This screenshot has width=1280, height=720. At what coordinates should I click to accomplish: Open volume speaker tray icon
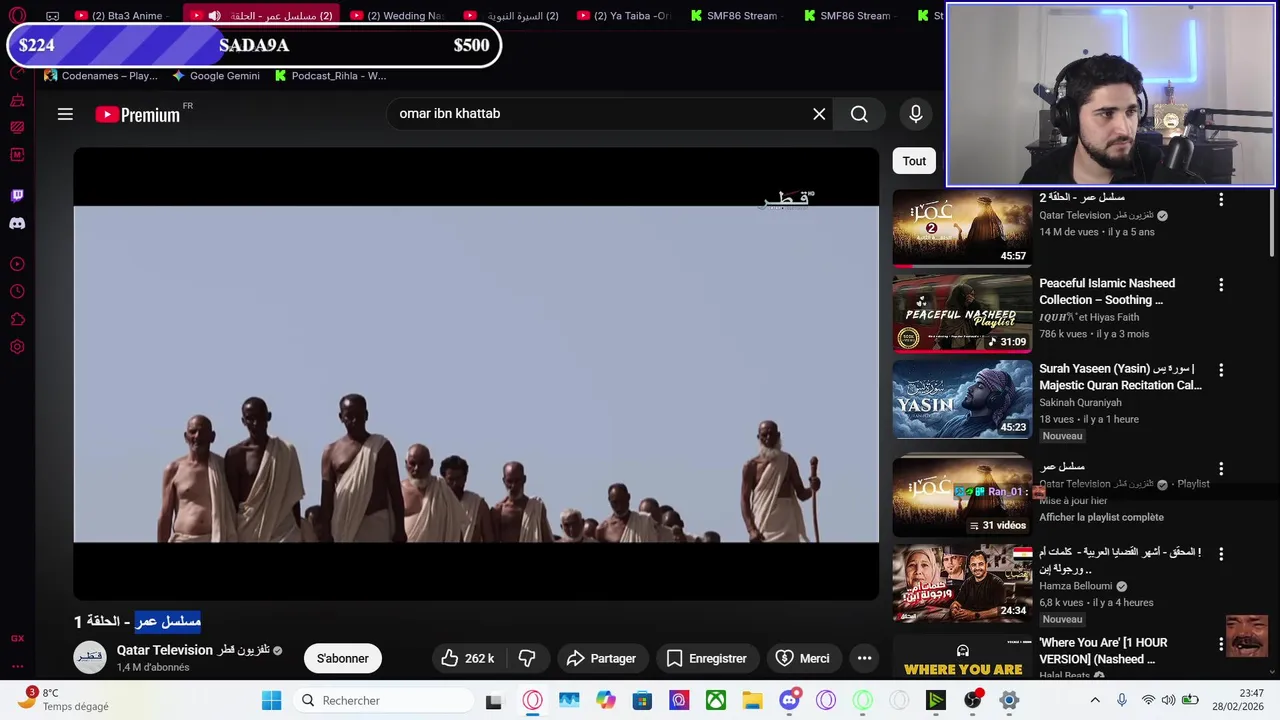click(x=1168, y=701)
